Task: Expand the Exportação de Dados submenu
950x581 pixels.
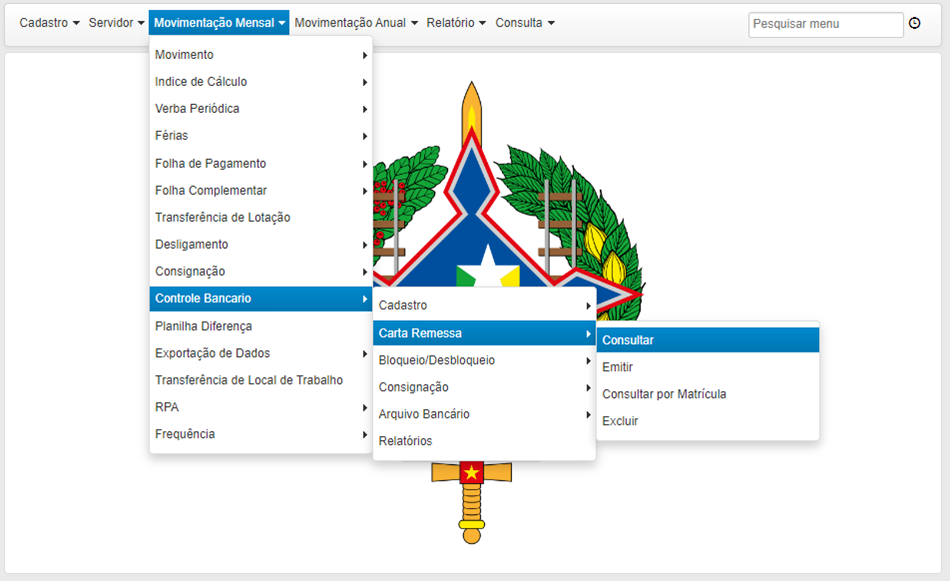Action: click(x=261, y=353)
